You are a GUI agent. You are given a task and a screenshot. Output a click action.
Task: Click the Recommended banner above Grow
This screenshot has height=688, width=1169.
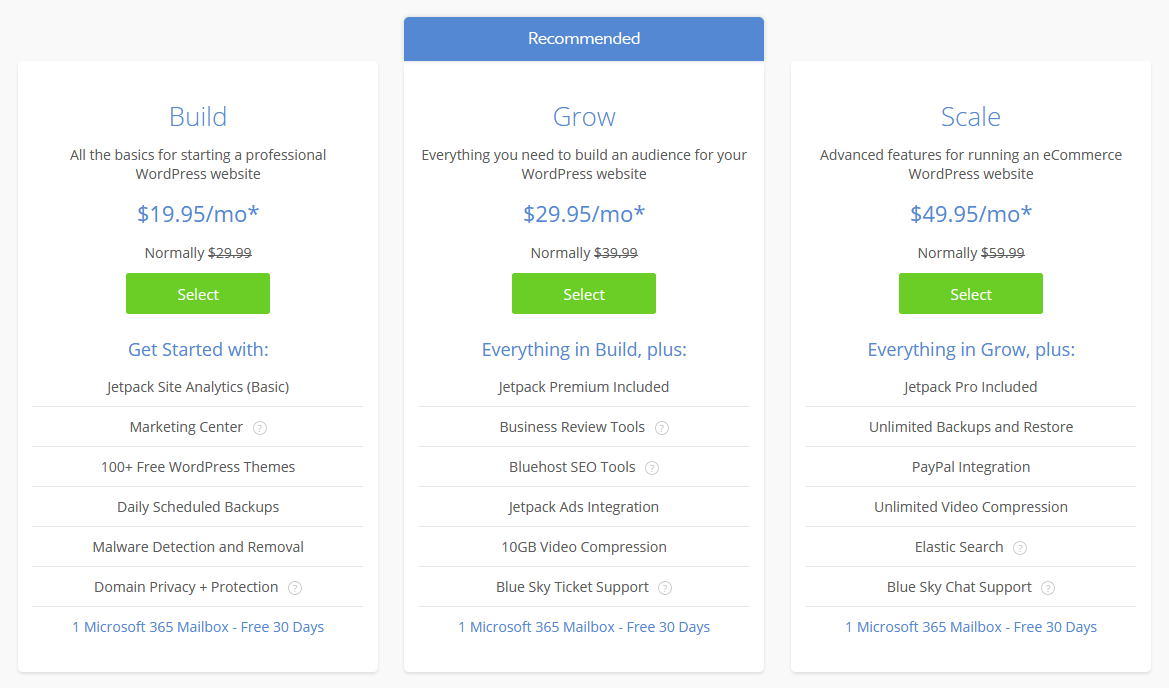pyautogui.click(x=584, y=39)
